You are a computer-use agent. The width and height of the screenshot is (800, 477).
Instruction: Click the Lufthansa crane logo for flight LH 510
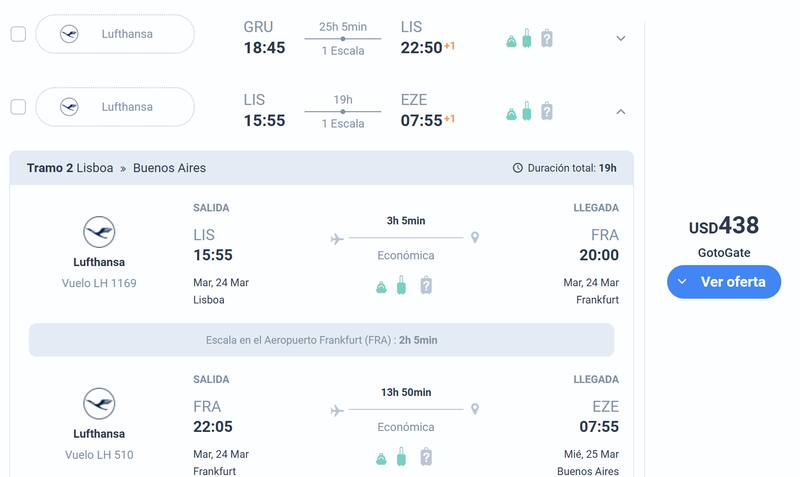point(99,404)
